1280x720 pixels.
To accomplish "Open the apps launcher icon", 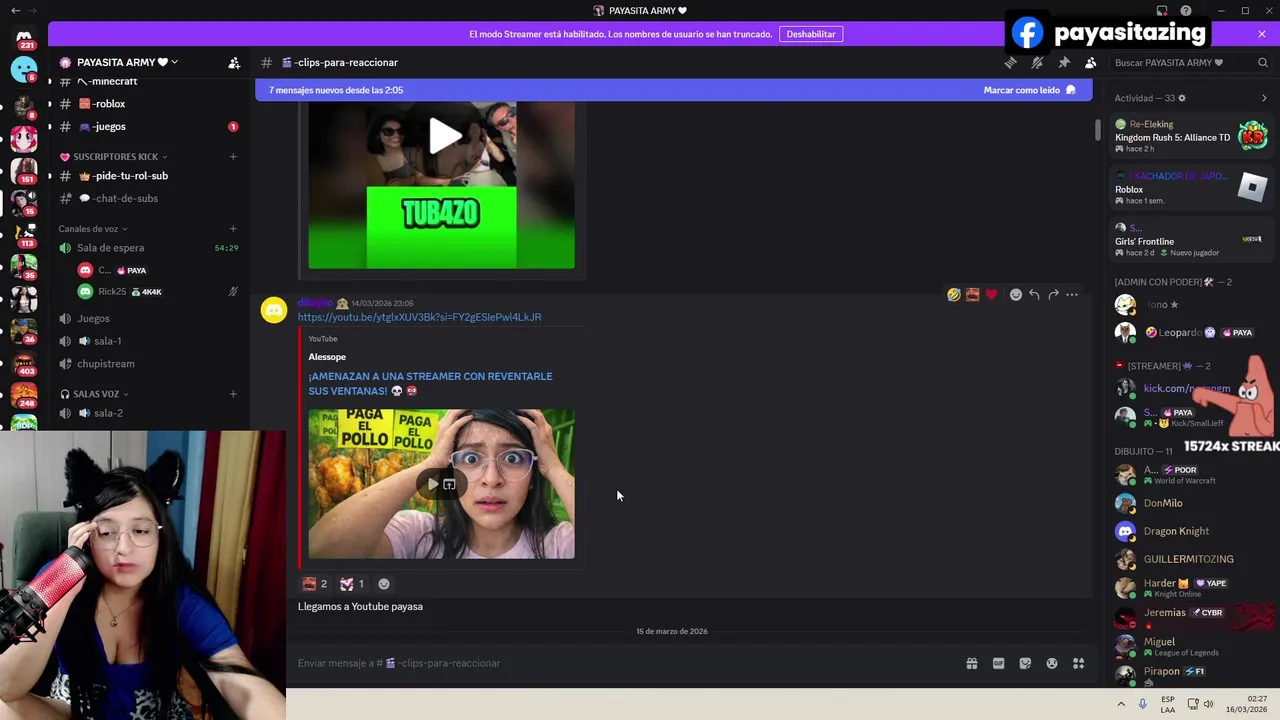I will 1079,663.
